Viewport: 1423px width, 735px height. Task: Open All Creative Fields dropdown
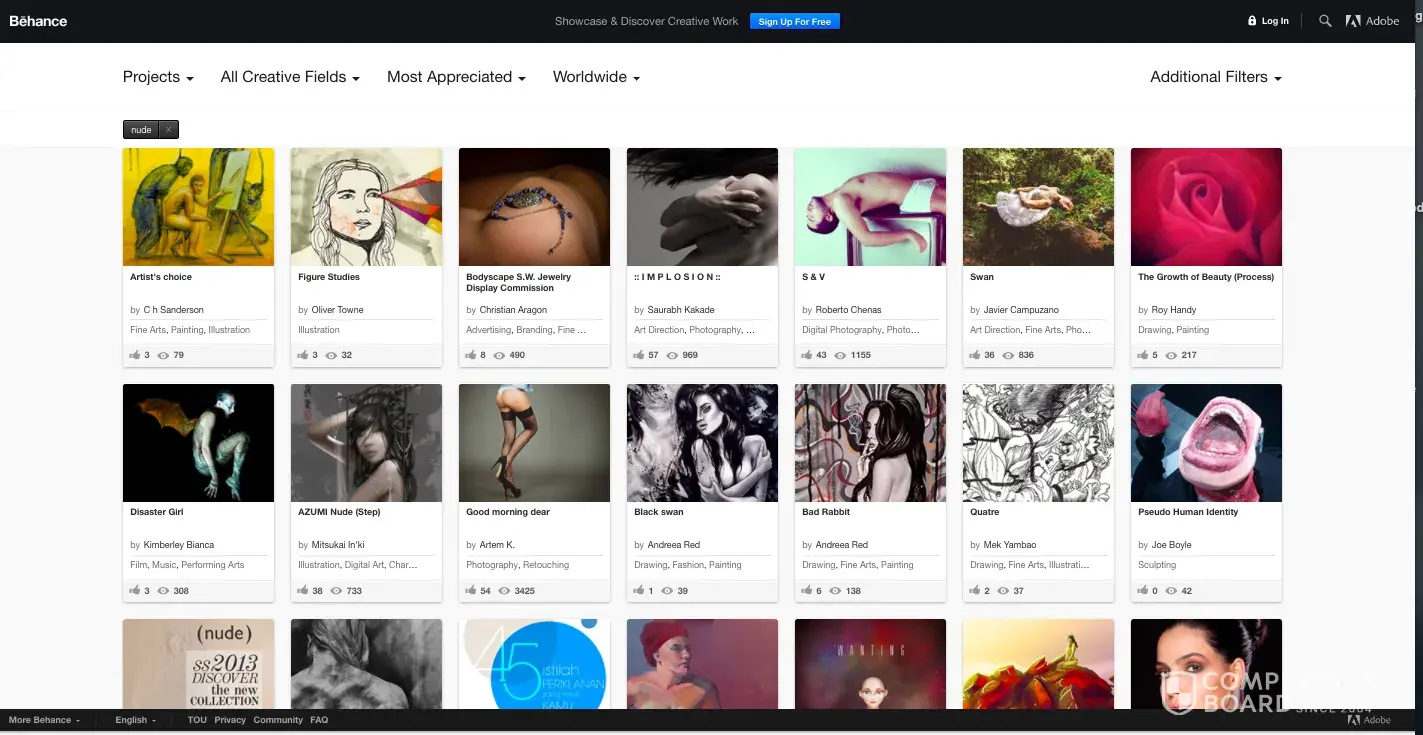(290, 77)
